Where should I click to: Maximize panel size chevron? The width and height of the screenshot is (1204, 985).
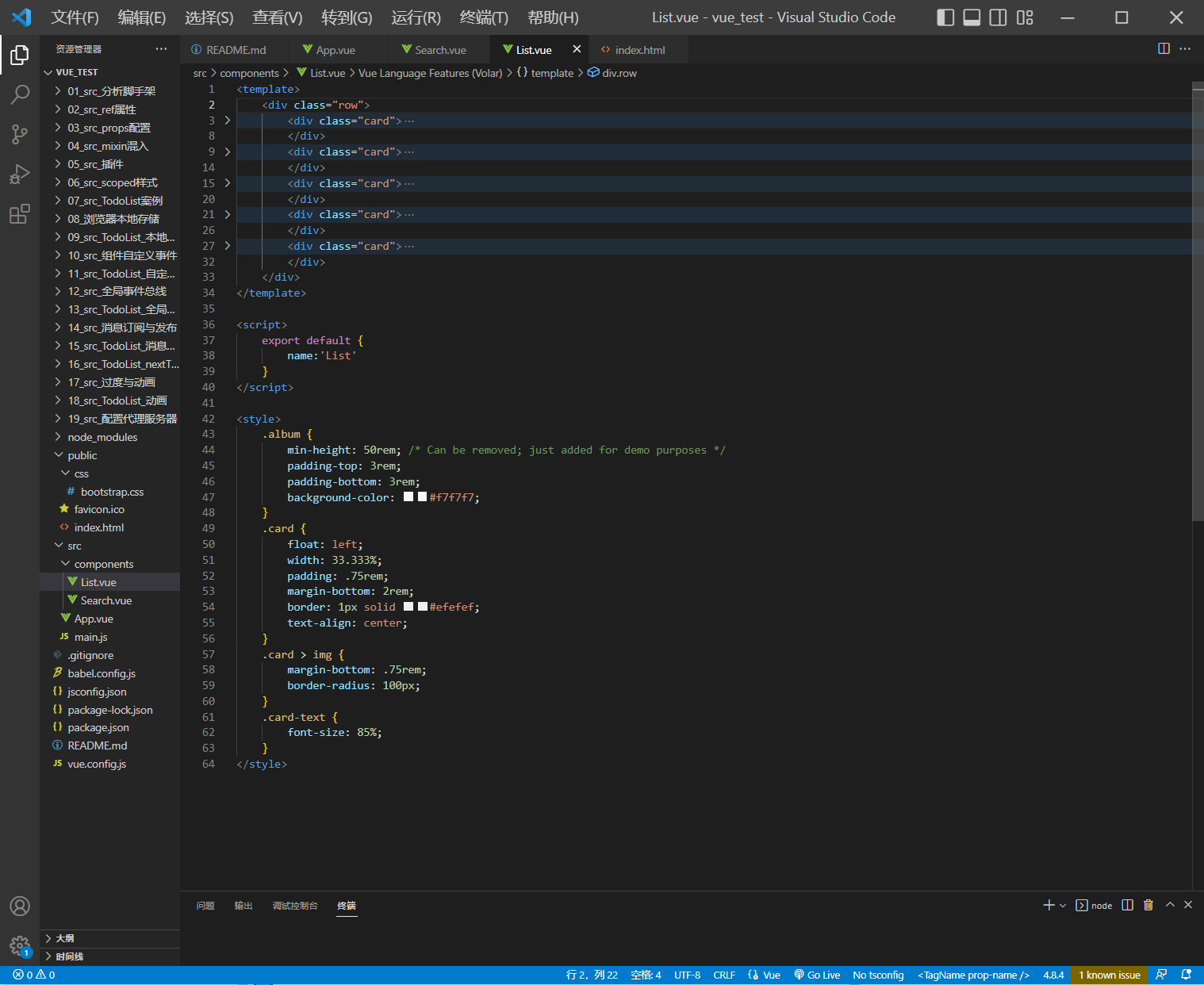tap(1170, 905)
